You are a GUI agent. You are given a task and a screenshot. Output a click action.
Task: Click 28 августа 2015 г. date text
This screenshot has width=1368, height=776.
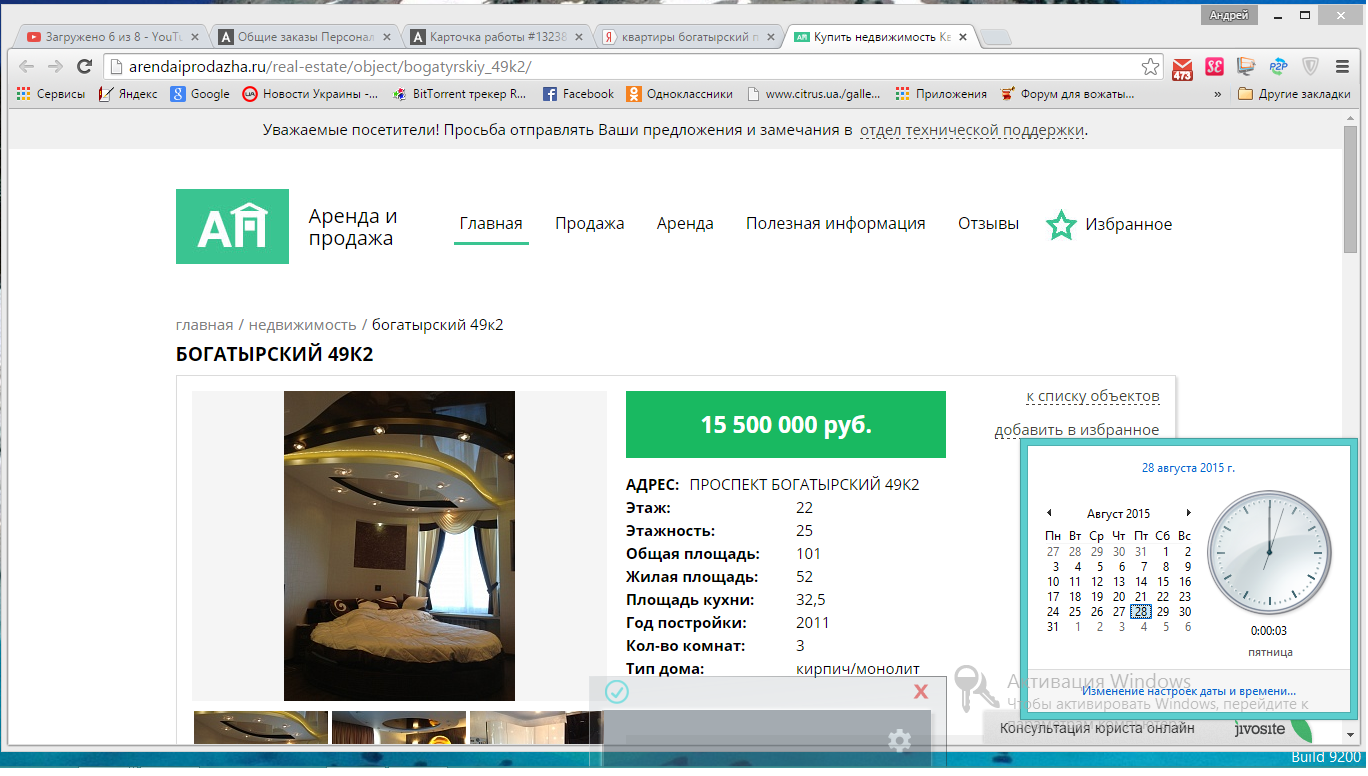click(1188, 468)
